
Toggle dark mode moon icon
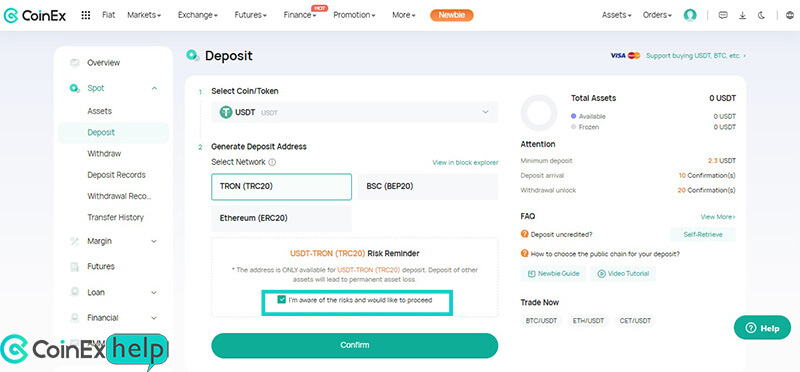tap(762, 15)
